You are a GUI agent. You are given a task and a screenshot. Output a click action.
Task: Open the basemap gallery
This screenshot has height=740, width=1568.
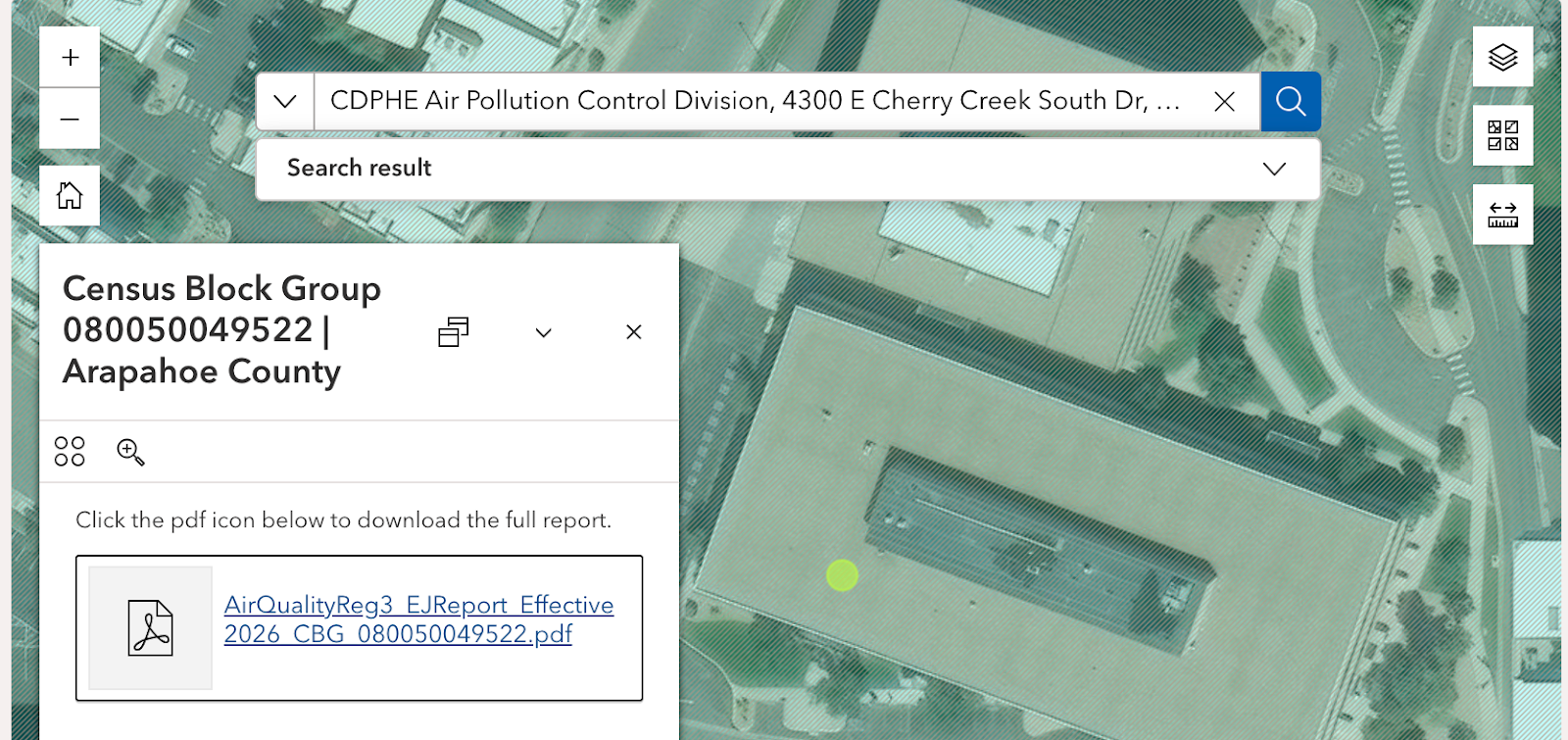pyautogui.click(x=1502, y=135)
